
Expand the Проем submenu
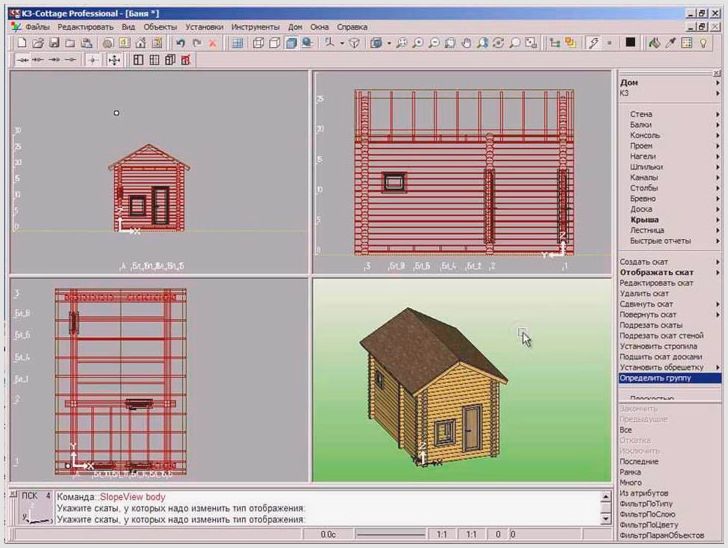tap(670, 146)
